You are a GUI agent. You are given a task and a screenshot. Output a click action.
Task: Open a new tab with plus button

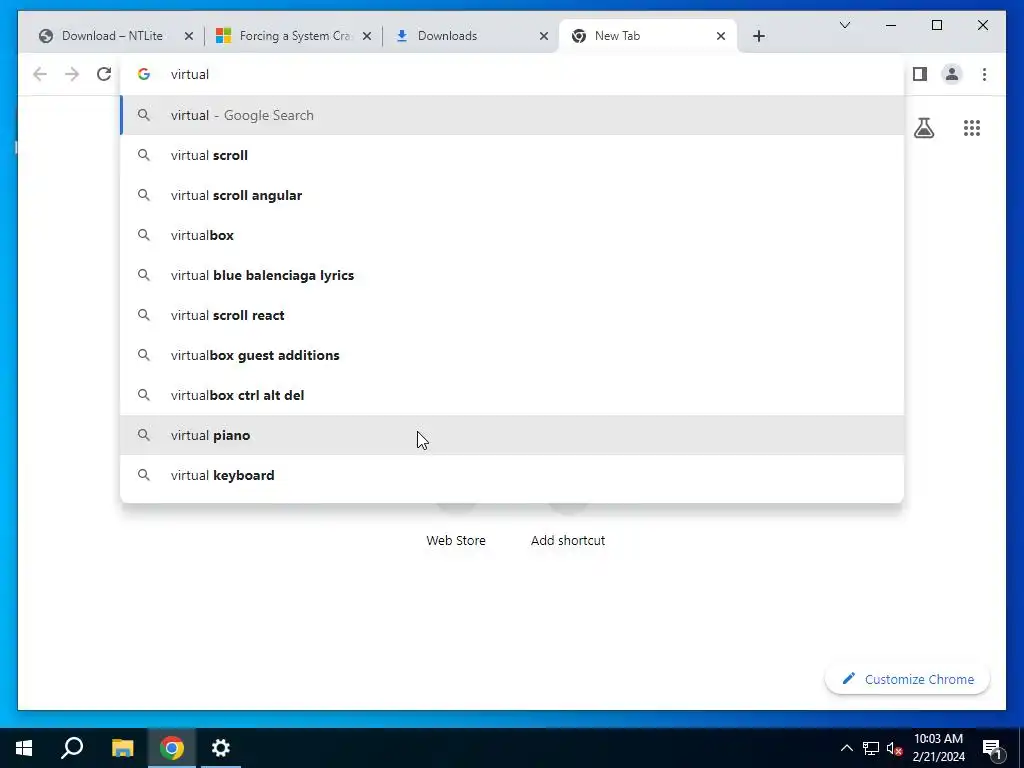tap(758, 36)
